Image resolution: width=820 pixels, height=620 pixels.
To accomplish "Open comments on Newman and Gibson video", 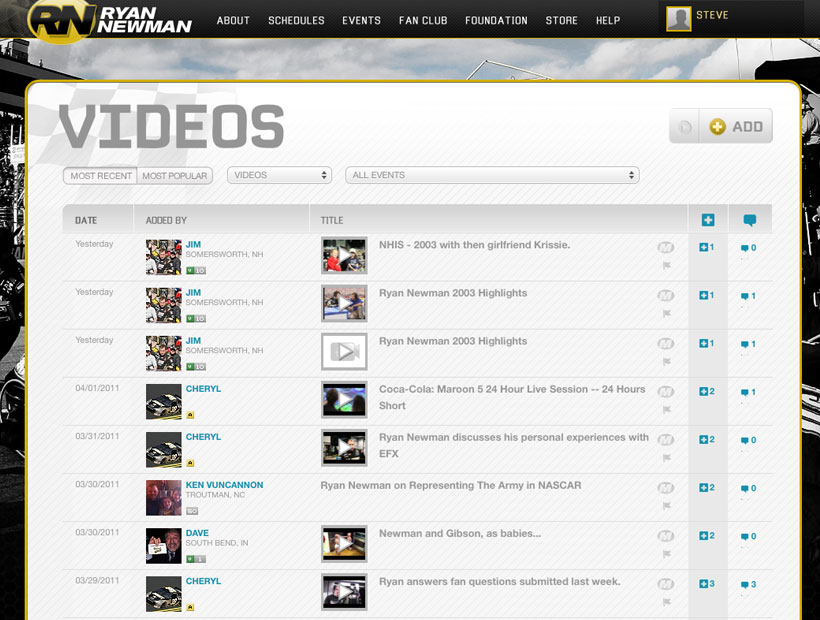I will pos(748,536).
